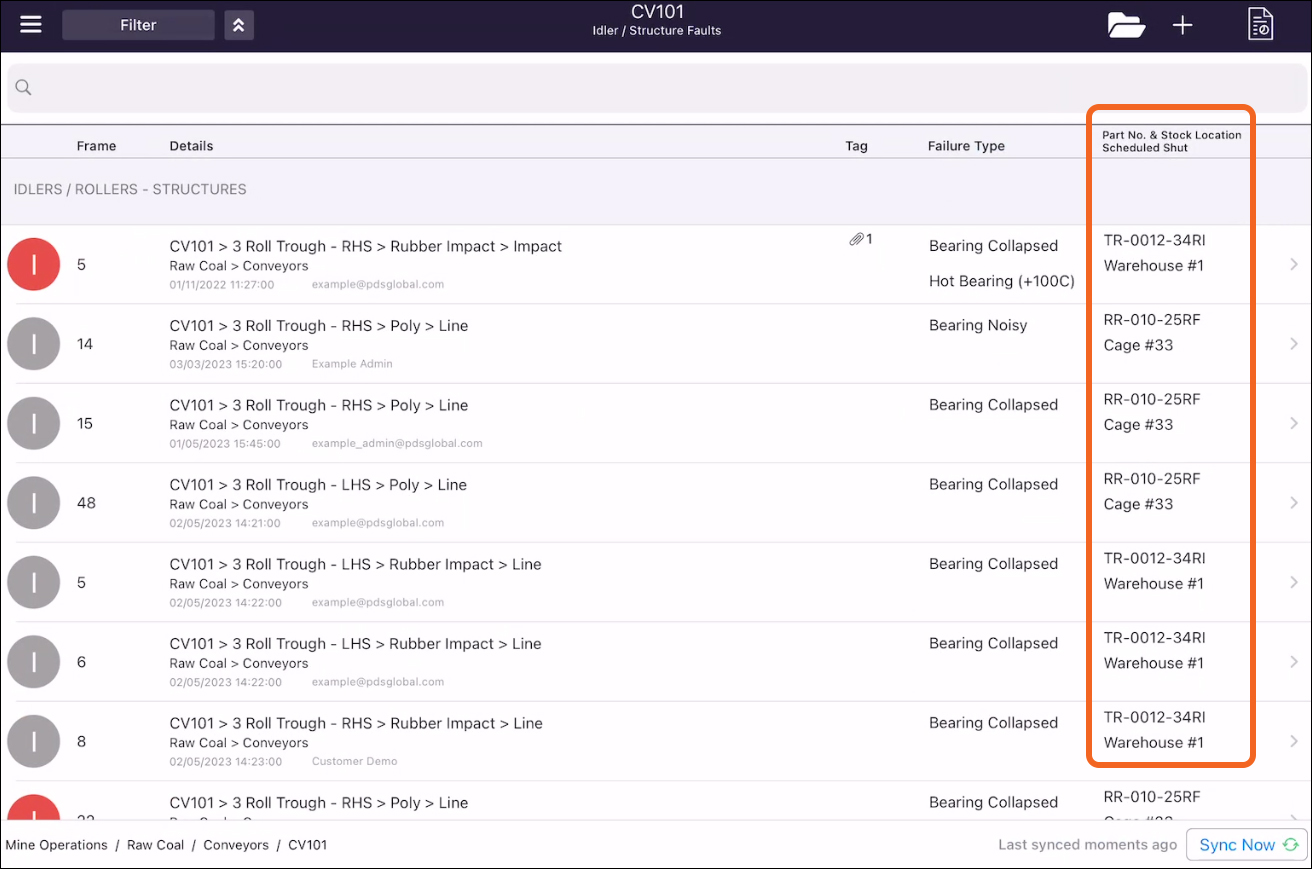
Task: Click grey status circle for Frame 6
Action: click(x=34, y=662)
